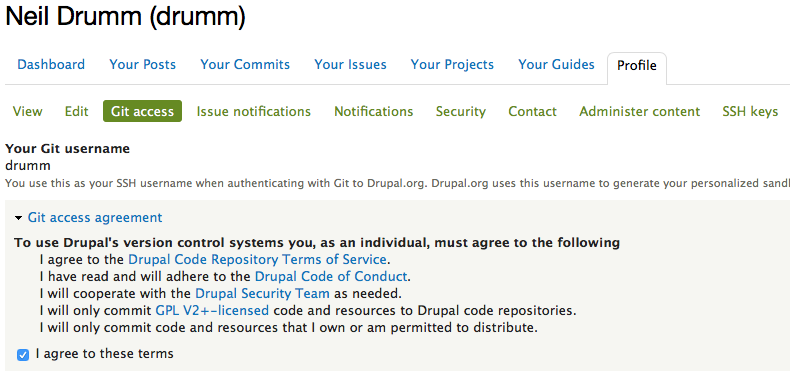Image resolution: width=790 pixels, height=377 pixels.
Task: Open the SSH keys sub-tab
Action: click(x=750, y=111)
